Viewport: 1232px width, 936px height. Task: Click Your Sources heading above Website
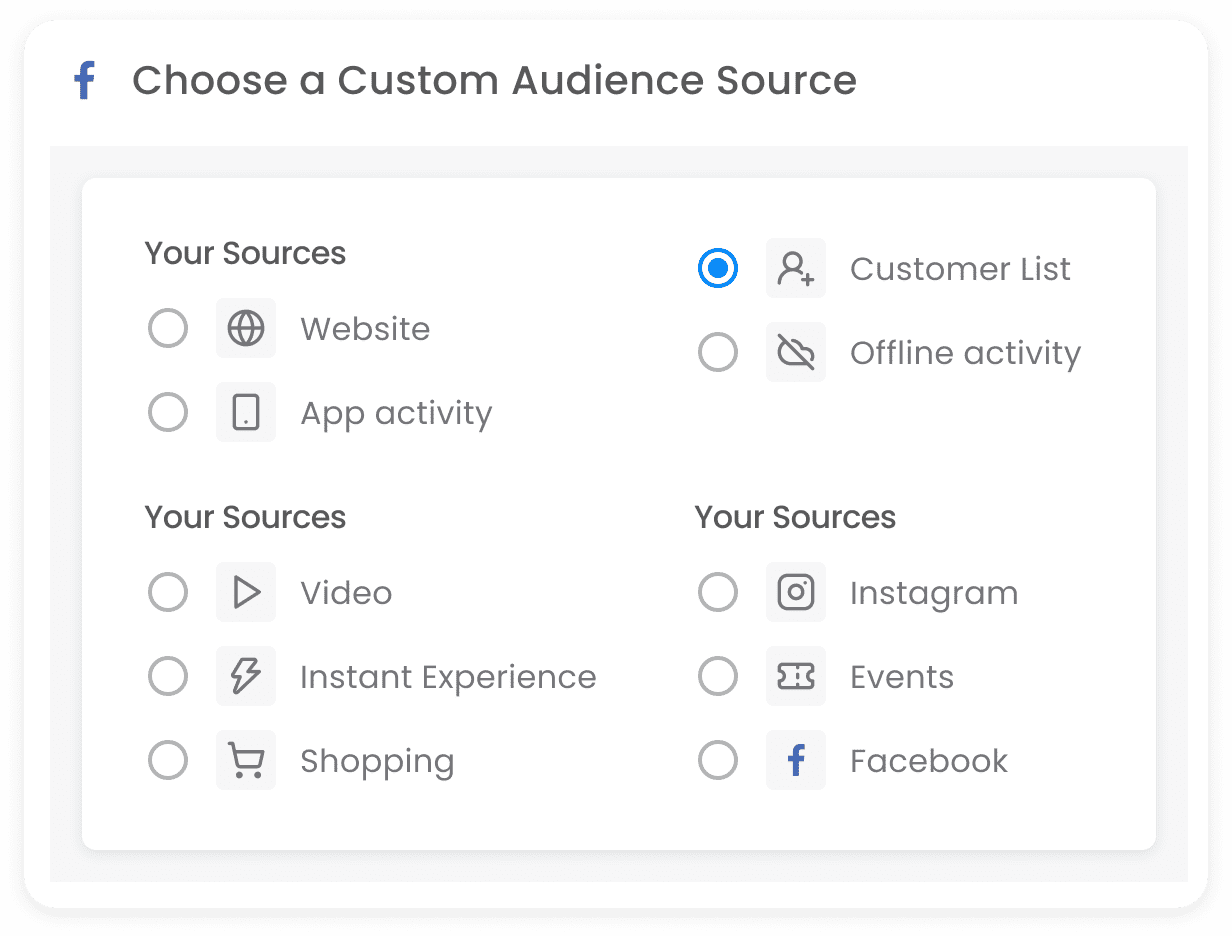(245, 253)
